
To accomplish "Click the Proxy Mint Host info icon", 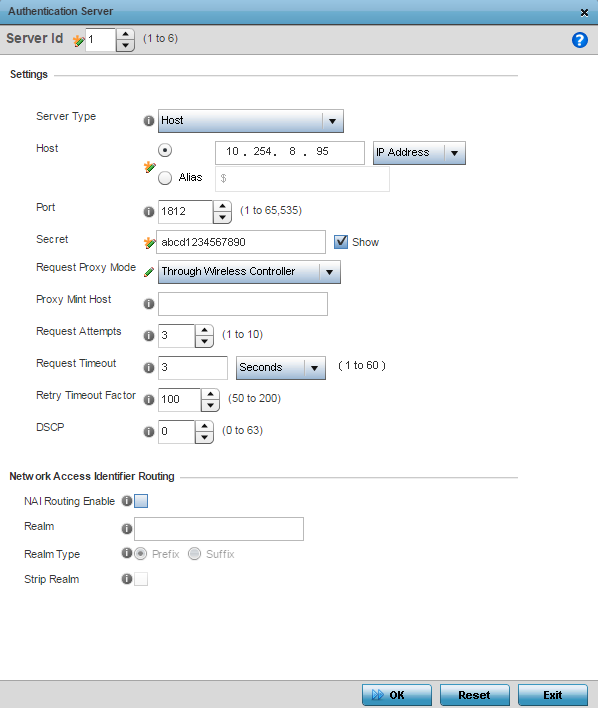I will 149,304.
